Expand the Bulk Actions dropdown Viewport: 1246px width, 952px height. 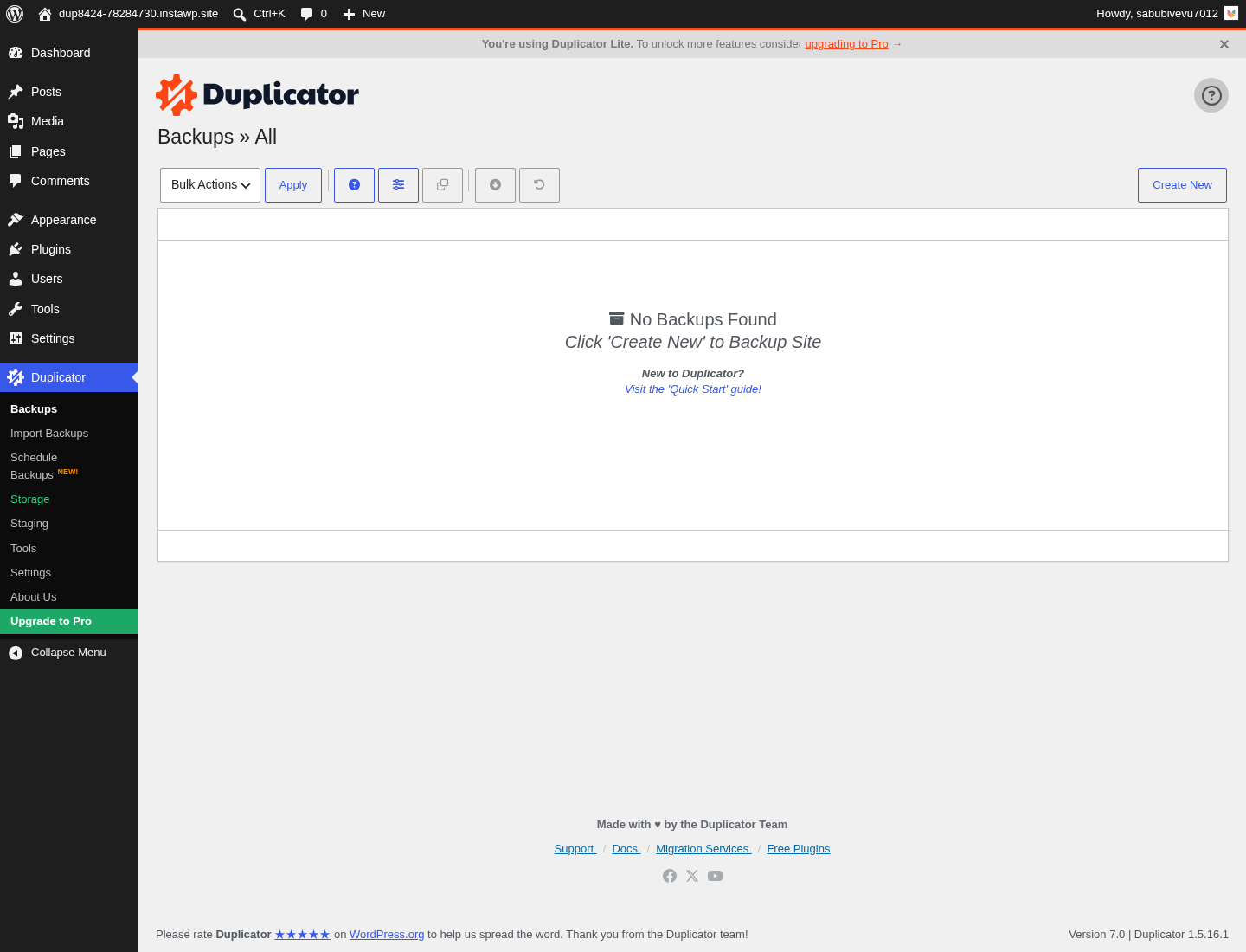[x=210, y=185]
